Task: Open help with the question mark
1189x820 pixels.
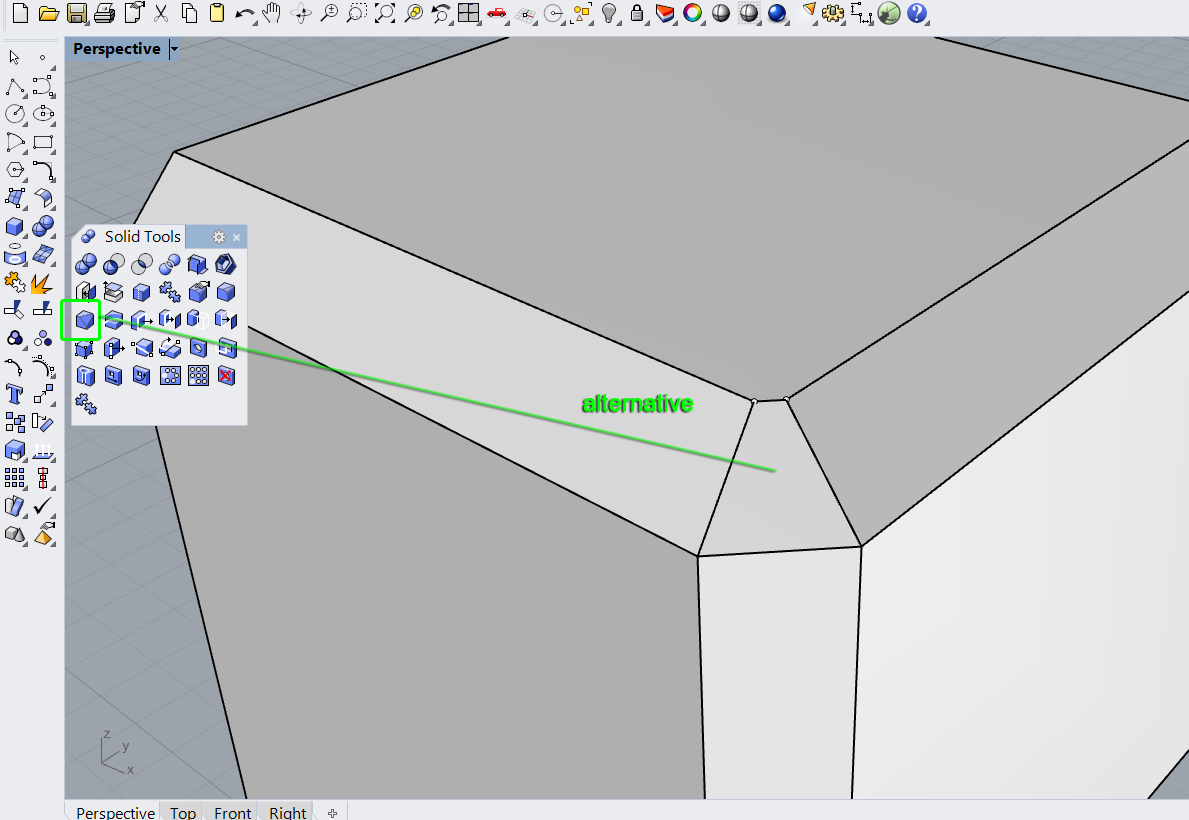Action: pyautogui.click(x=917, y=13)
